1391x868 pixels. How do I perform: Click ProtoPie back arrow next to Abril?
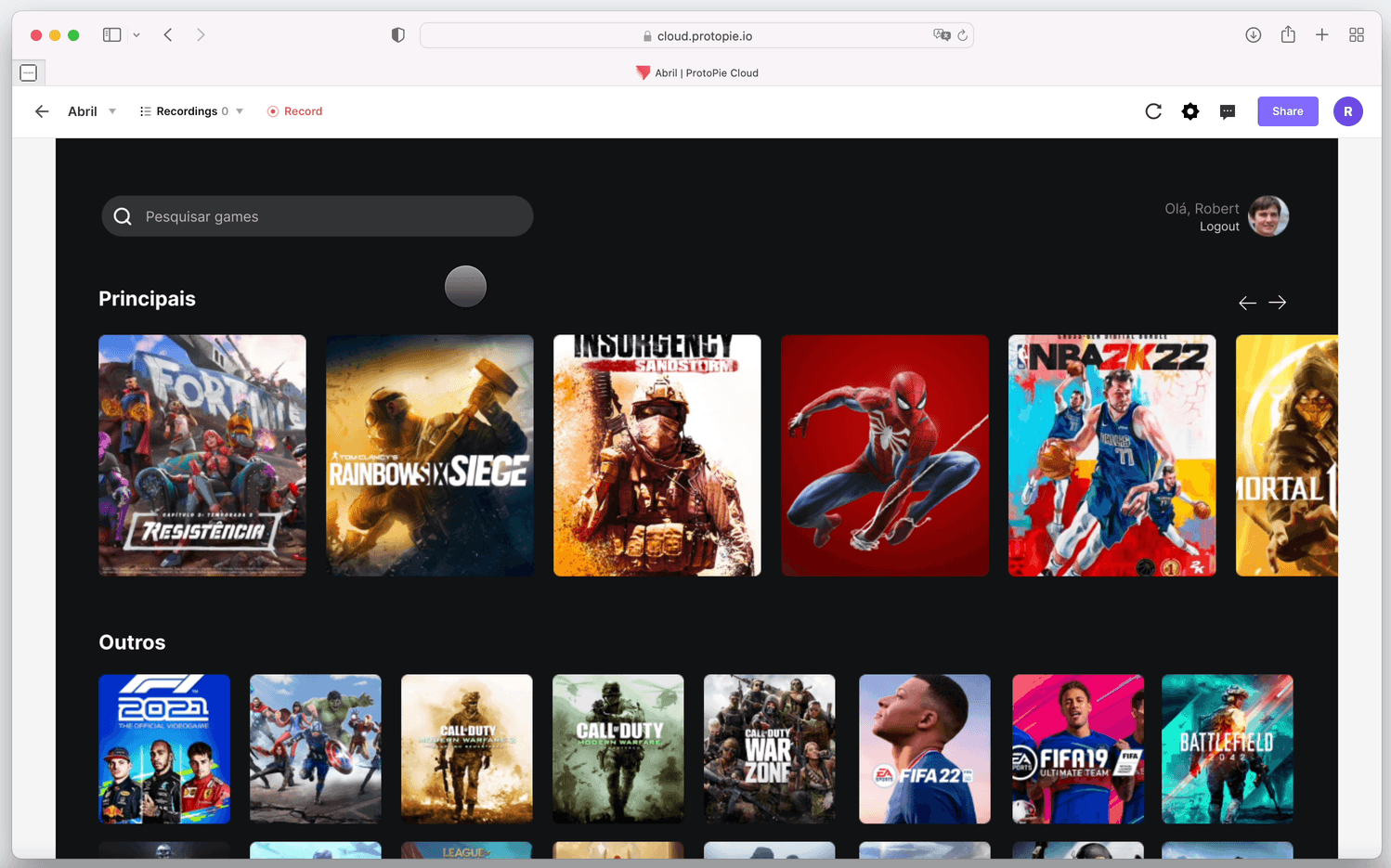pos(42,111)
